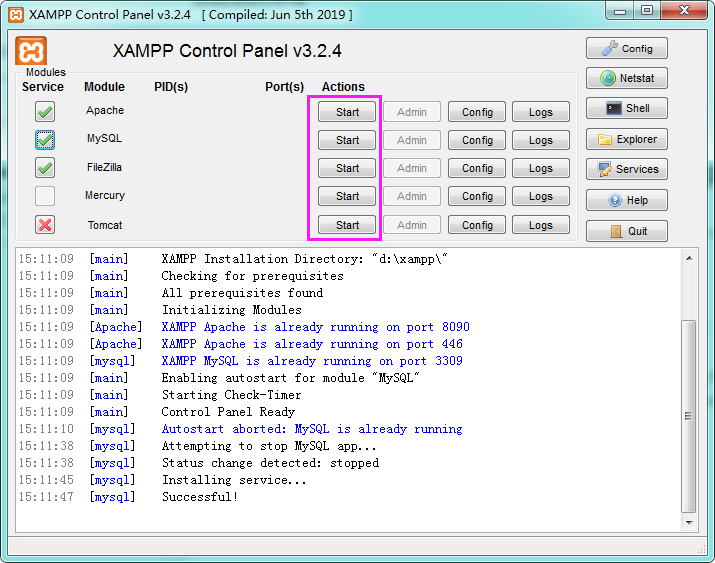Start the Apache module
The image size is (715, 563).
click(347, 112)
